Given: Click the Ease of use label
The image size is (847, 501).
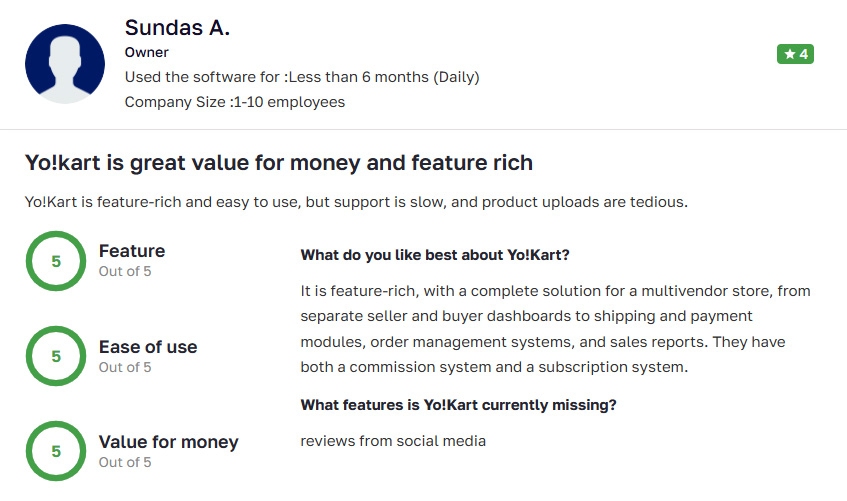Looking at the screenshot, I should pos(148,347).
